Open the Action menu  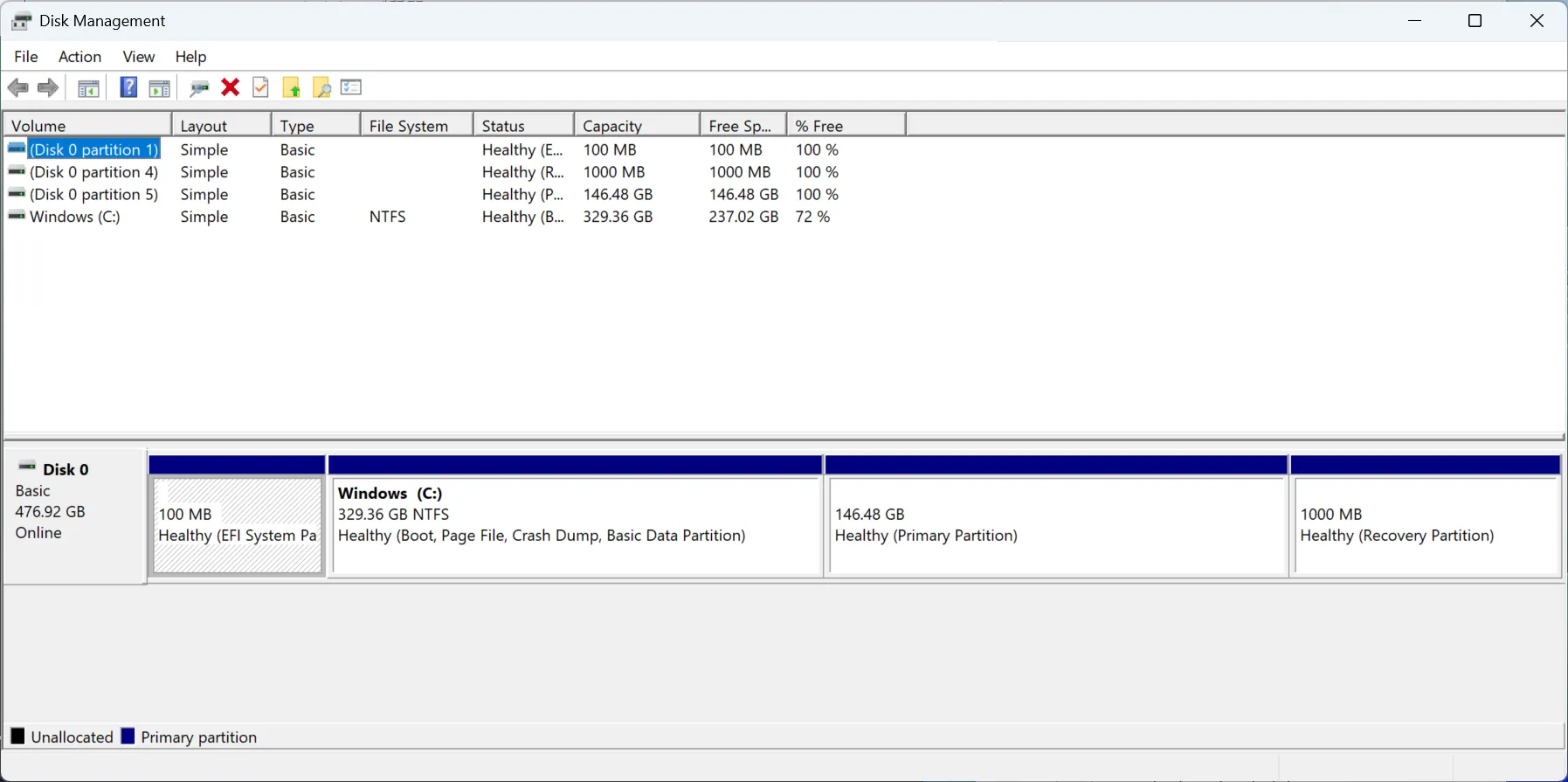79,57
